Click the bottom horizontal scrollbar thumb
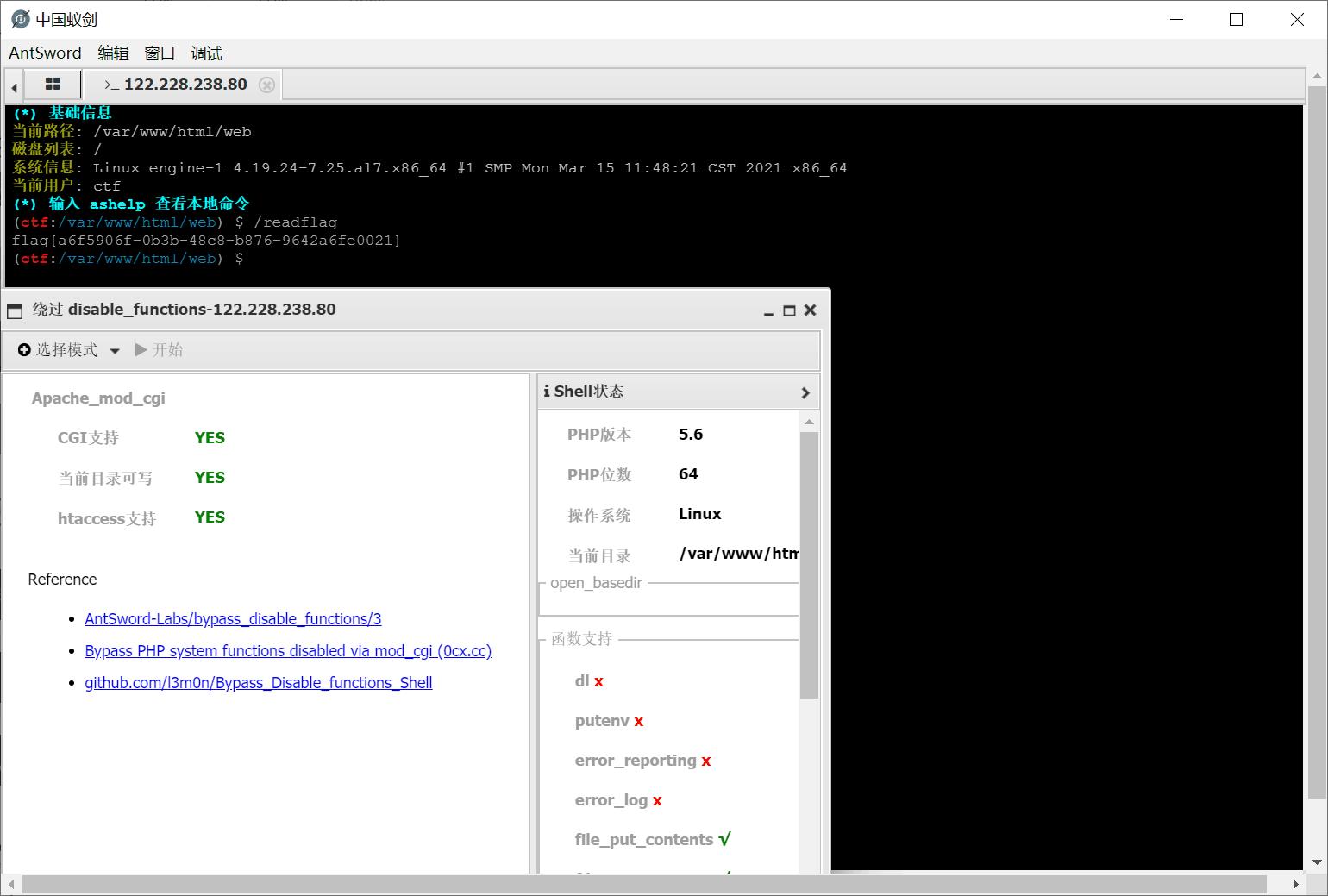1328x896 pixels. click(x=644, y=884)
